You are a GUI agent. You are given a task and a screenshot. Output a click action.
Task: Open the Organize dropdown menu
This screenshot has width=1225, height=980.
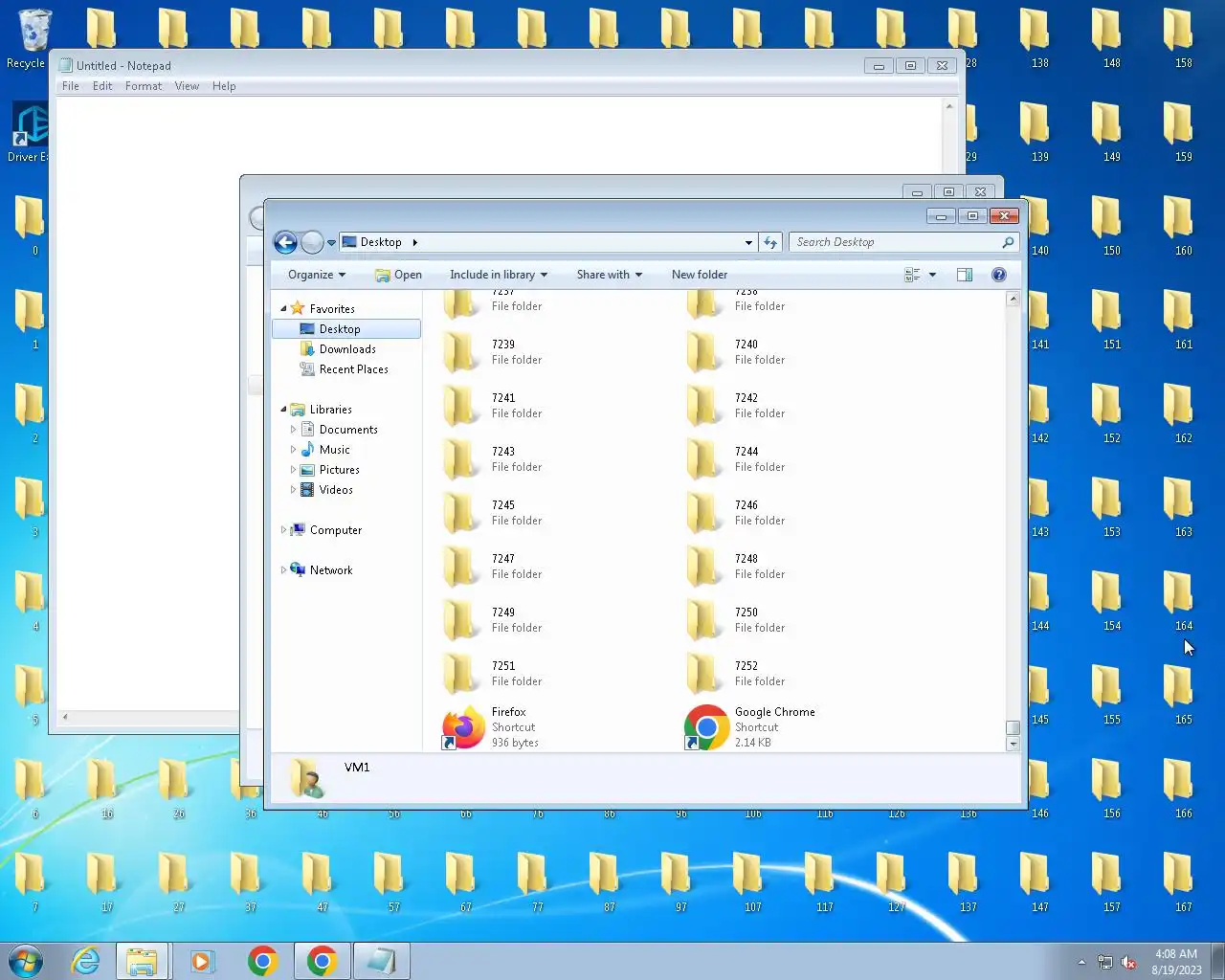click(x=317, y=275)
